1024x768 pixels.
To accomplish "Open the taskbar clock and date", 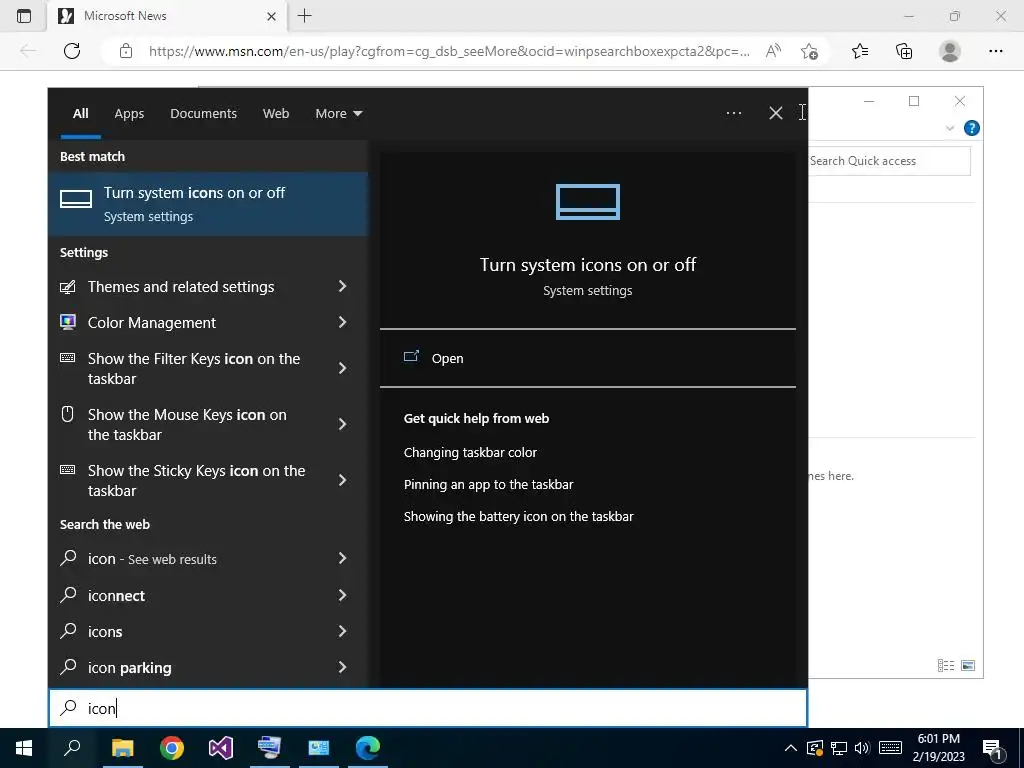I will click(938, 748).
